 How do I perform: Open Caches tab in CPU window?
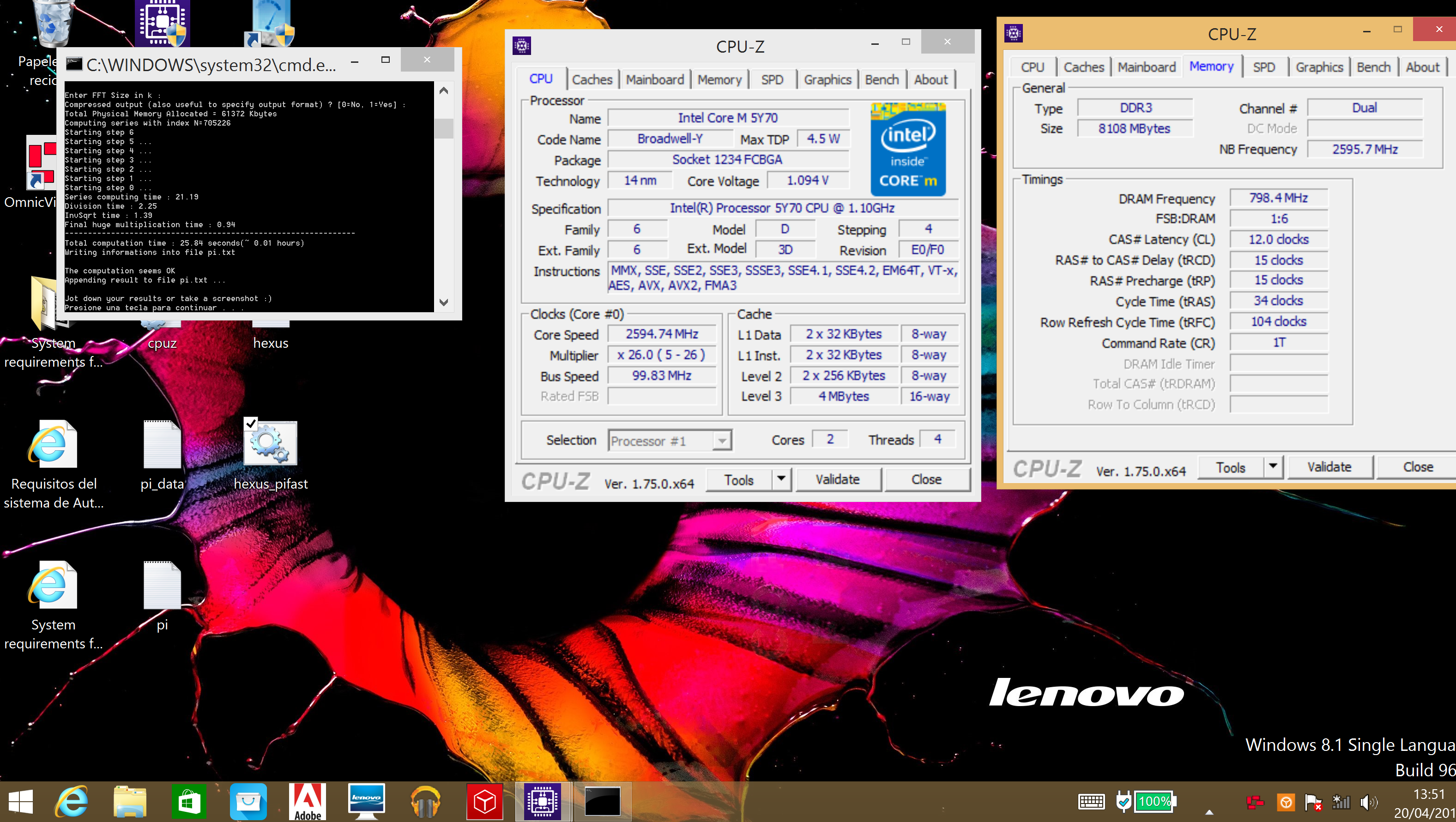pos(592,80)
